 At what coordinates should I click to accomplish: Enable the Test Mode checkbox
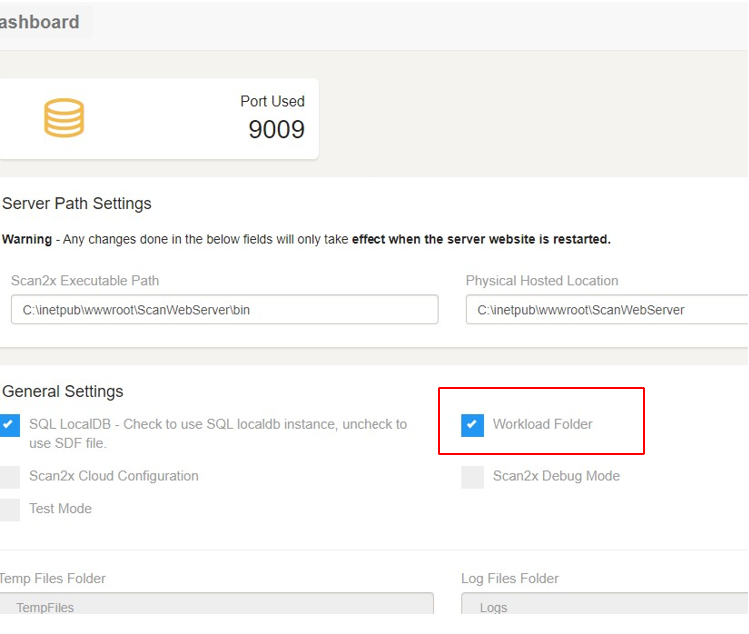(9, 509)
